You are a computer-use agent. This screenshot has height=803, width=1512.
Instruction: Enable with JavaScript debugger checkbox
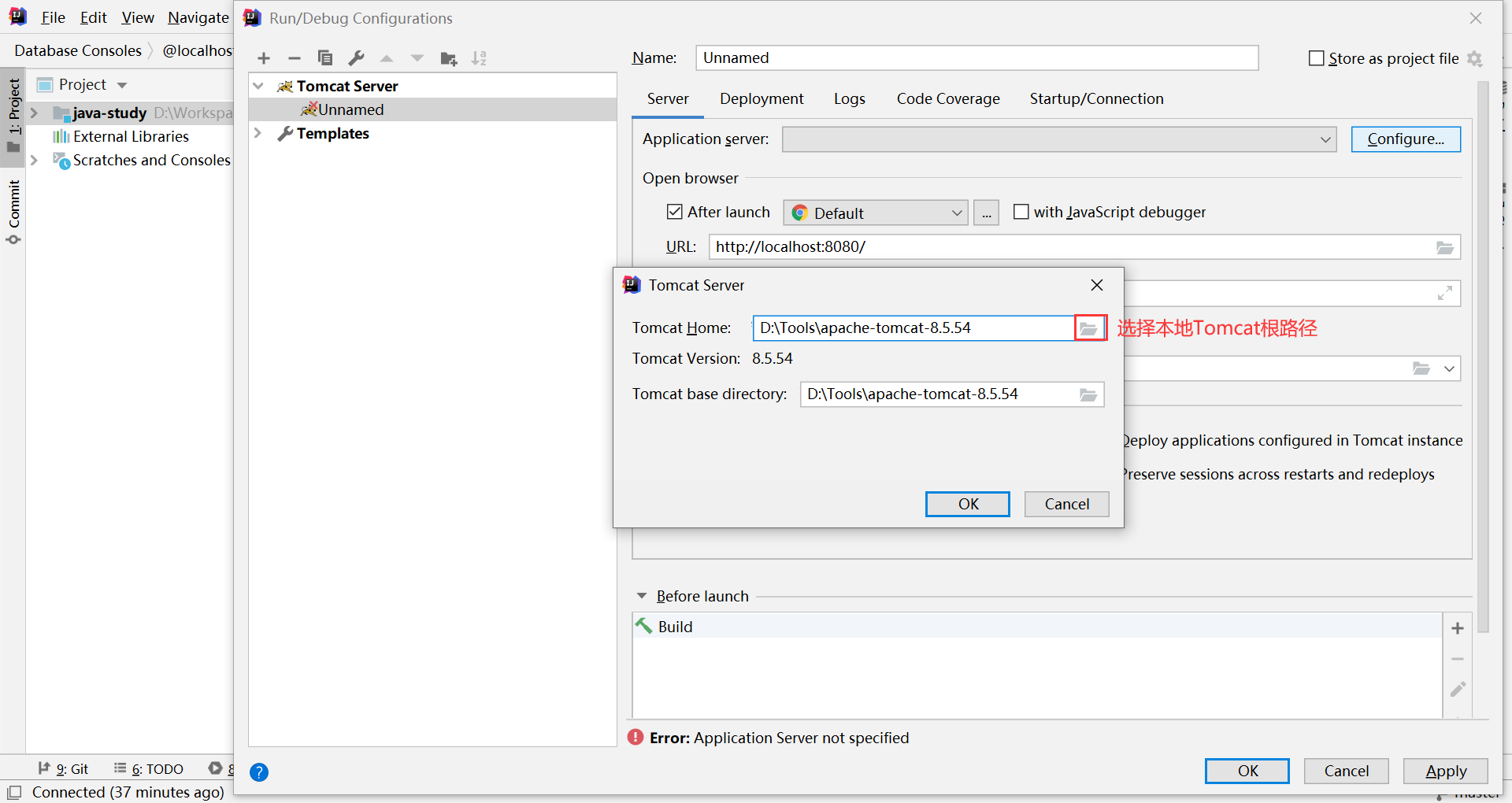1021,212
